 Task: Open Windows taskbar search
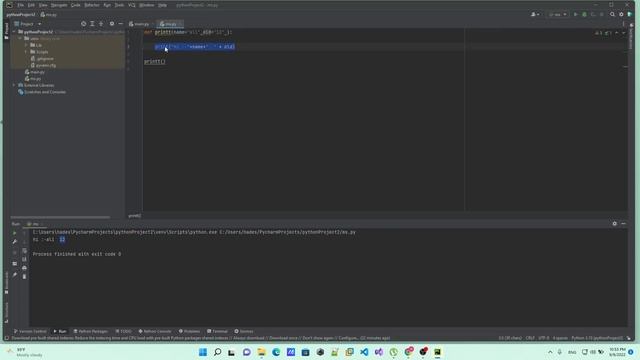(x=218, y=352)
